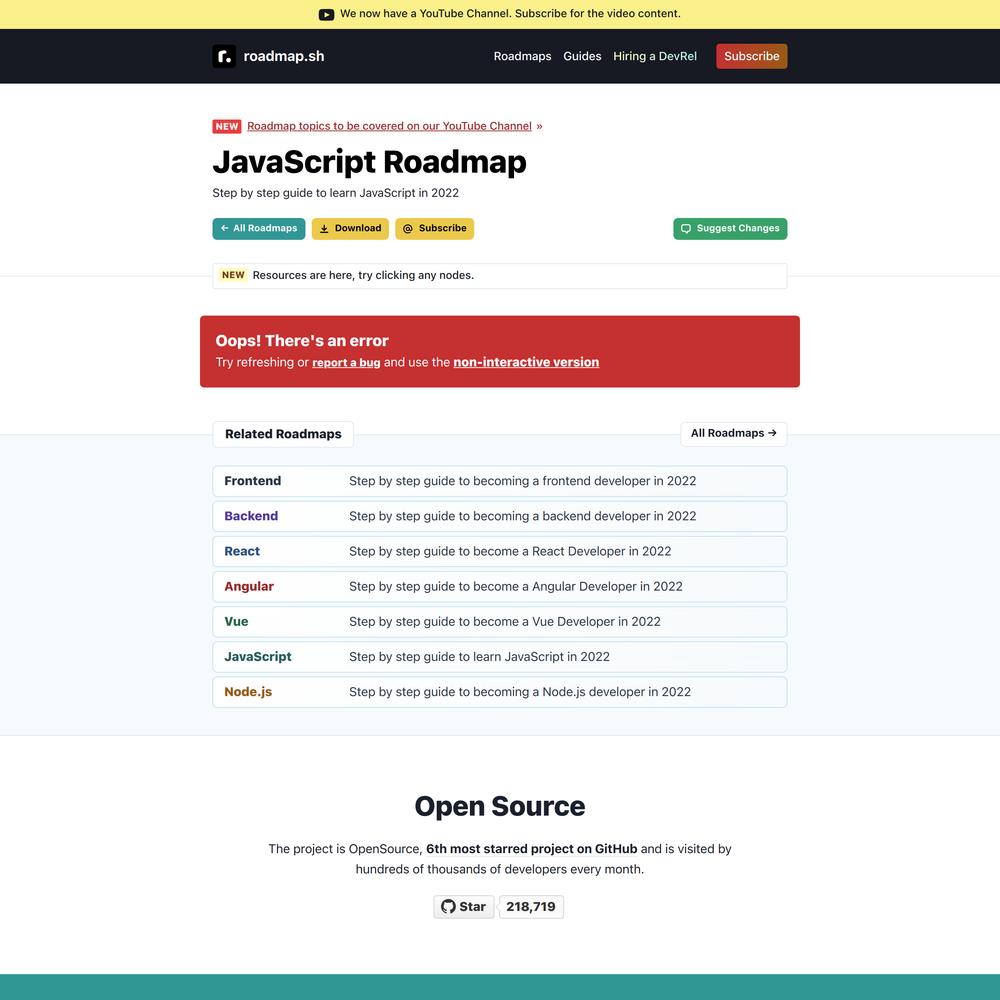
Task: Click the roadmap.sh logo icon
Action: [x=224, y=56]
